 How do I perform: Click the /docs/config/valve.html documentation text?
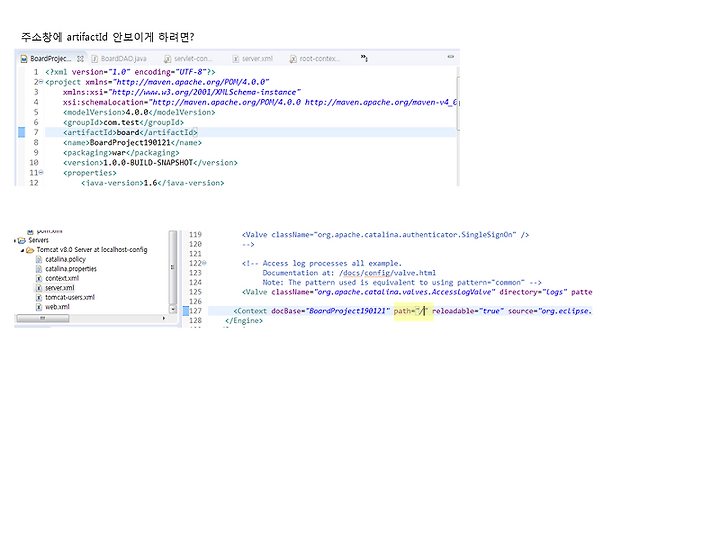click(x=387, y=273)
